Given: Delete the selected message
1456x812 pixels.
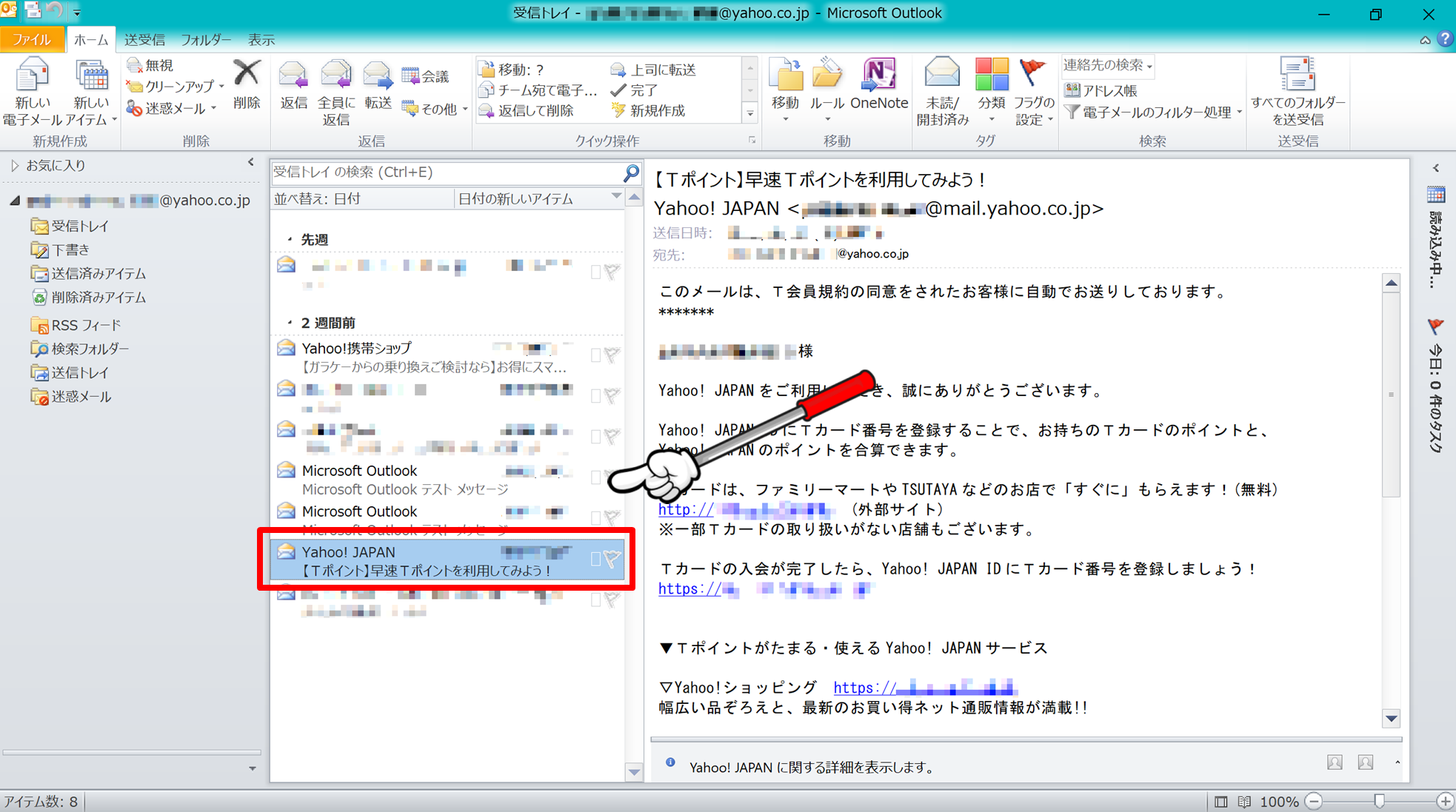Looking at the screenshot, I should (x=247, y=90).
